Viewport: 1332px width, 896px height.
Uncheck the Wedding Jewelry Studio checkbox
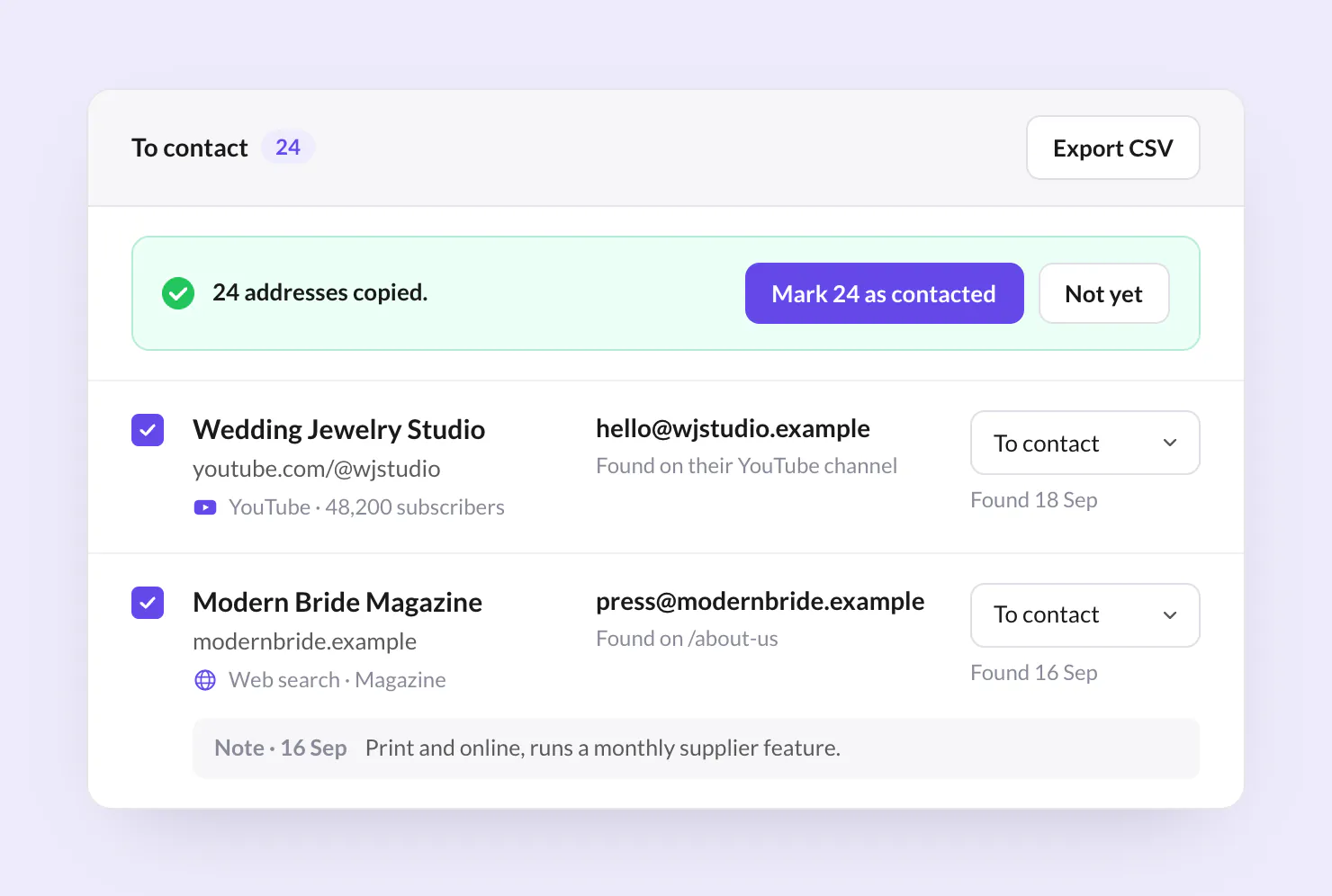[x=148, y=430]
